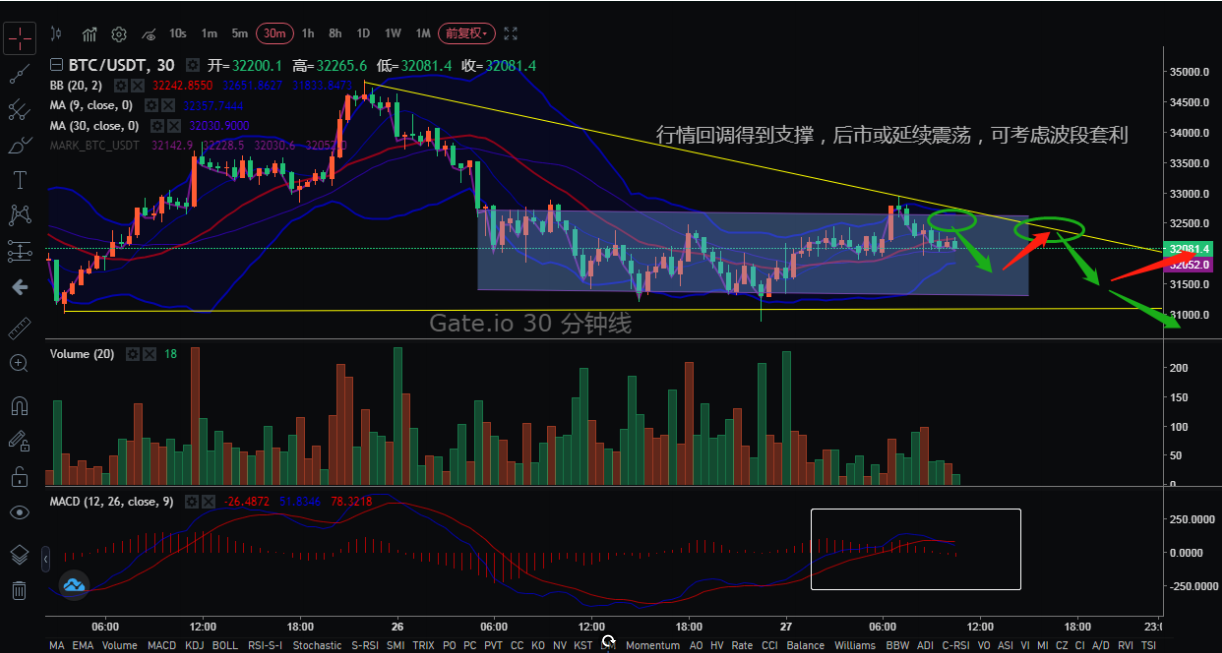Collapse the left drawing toolbar with the arrow
The height and width of the screenshot is (653, 1222).
[x=19, y=287]
